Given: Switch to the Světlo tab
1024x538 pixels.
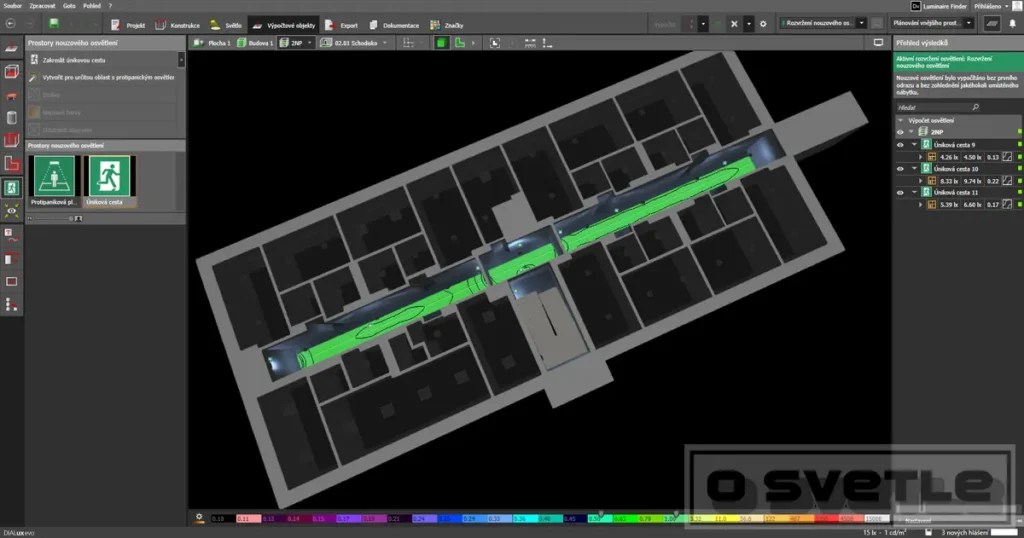Looking at the screenshot, I should click(226, 25).
